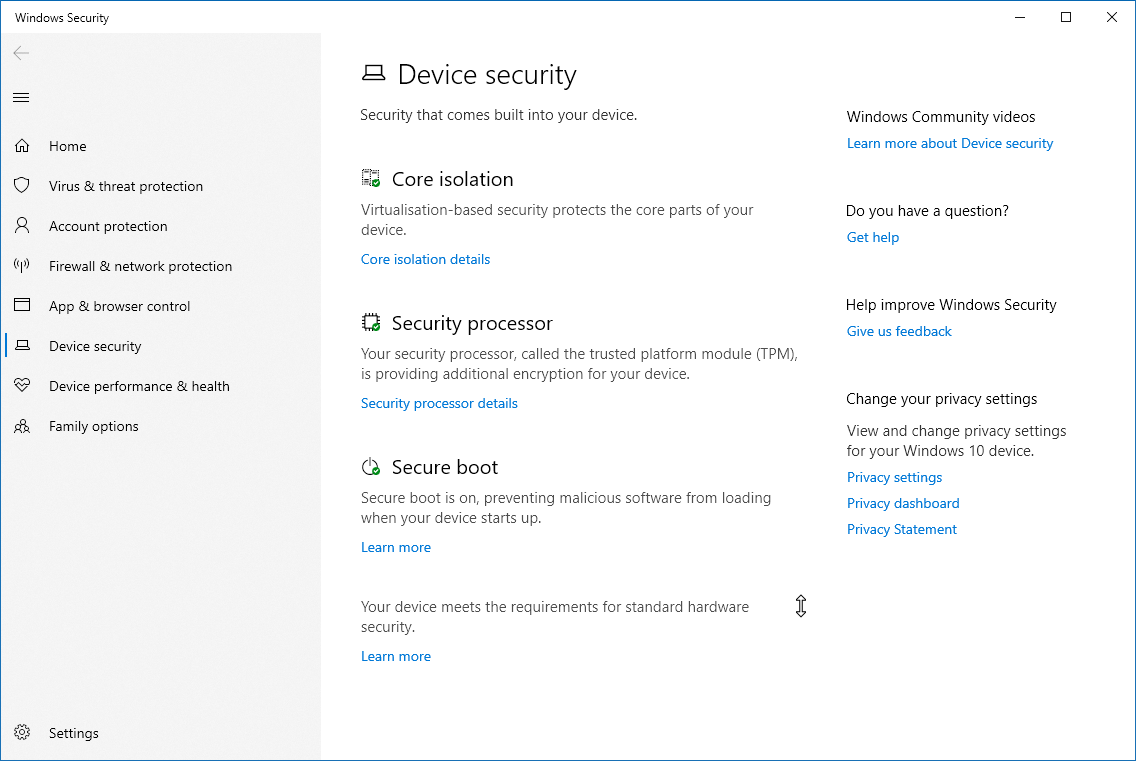
Task: Click Learn more under Secure boot
Action: [x=396, y=547]
